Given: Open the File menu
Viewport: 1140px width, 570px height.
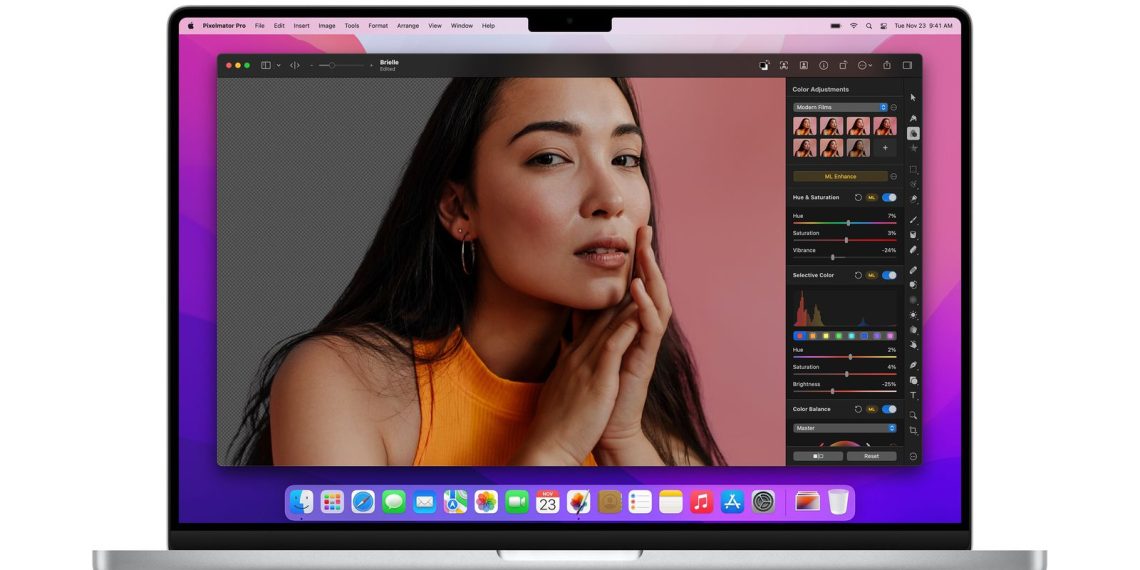Looking at the screenshot, I should coord(260,25).
